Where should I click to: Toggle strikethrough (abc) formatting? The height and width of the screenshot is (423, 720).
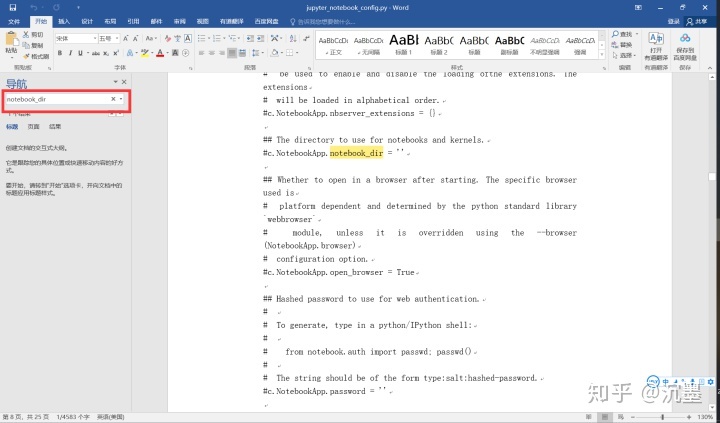pyautogui.click(x=96, y=53)
